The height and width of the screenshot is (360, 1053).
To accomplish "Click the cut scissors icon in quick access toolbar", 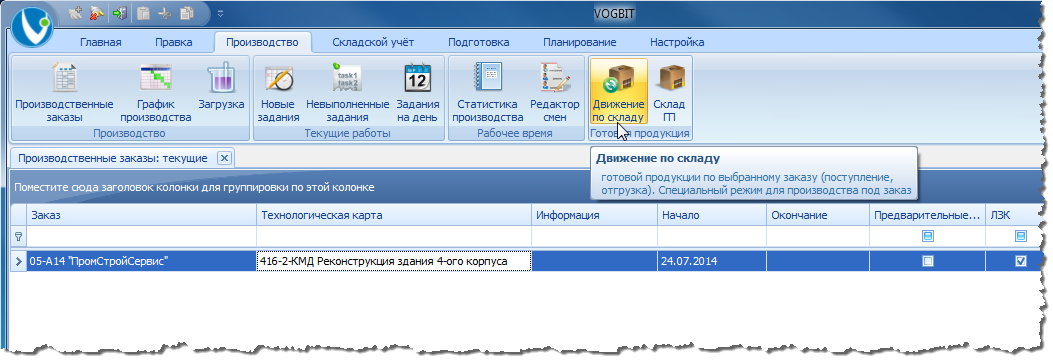I will [x=165, y=13].
